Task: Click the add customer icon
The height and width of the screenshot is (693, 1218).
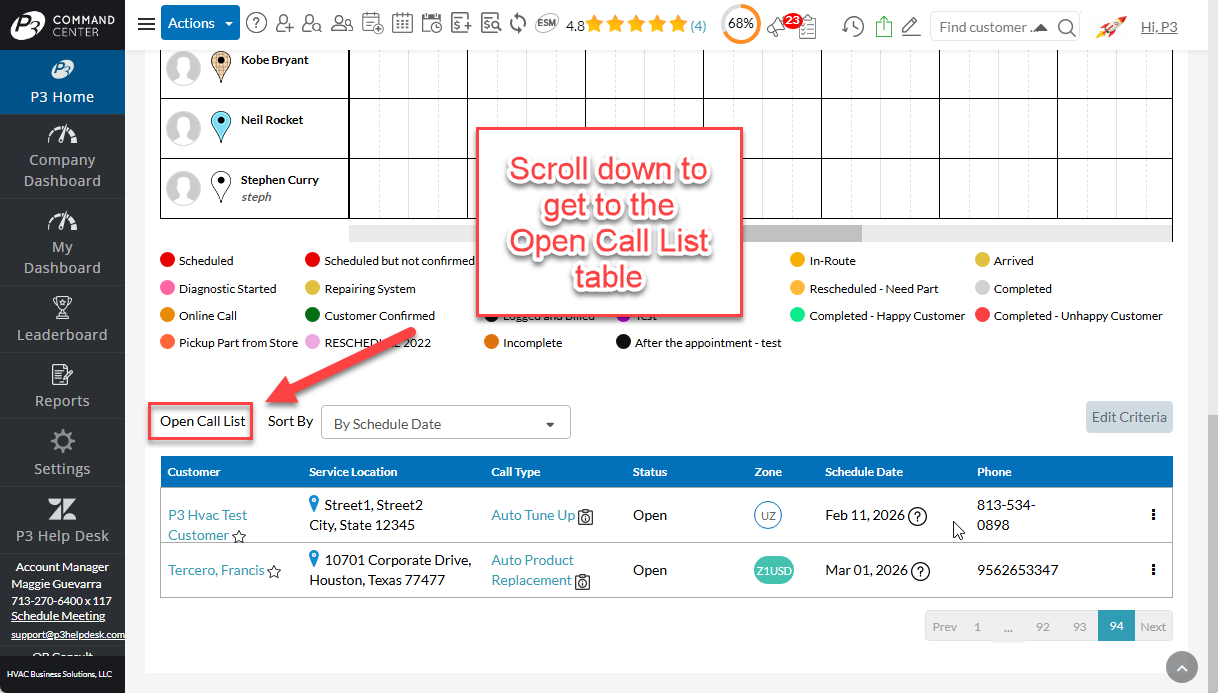Action: point(285,24)
